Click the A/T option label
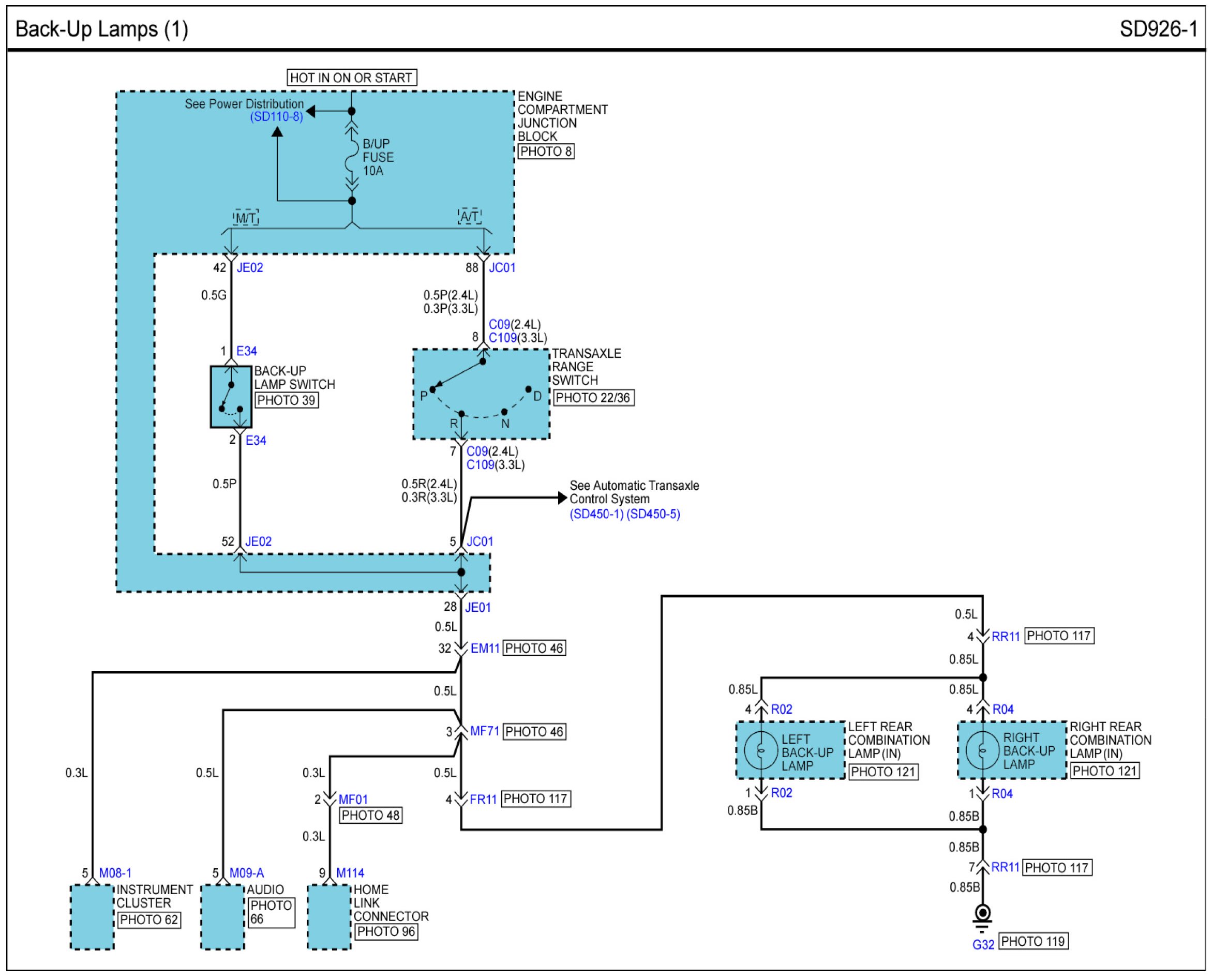Viewport: 1213px width, 980px height. pyautogui.click(x=469, y=216)
